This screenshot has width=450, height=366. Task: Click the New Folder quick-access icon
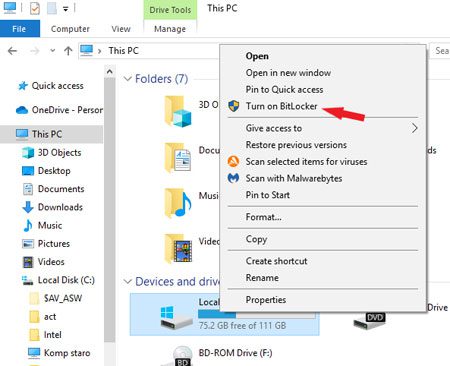coord(52,8)
